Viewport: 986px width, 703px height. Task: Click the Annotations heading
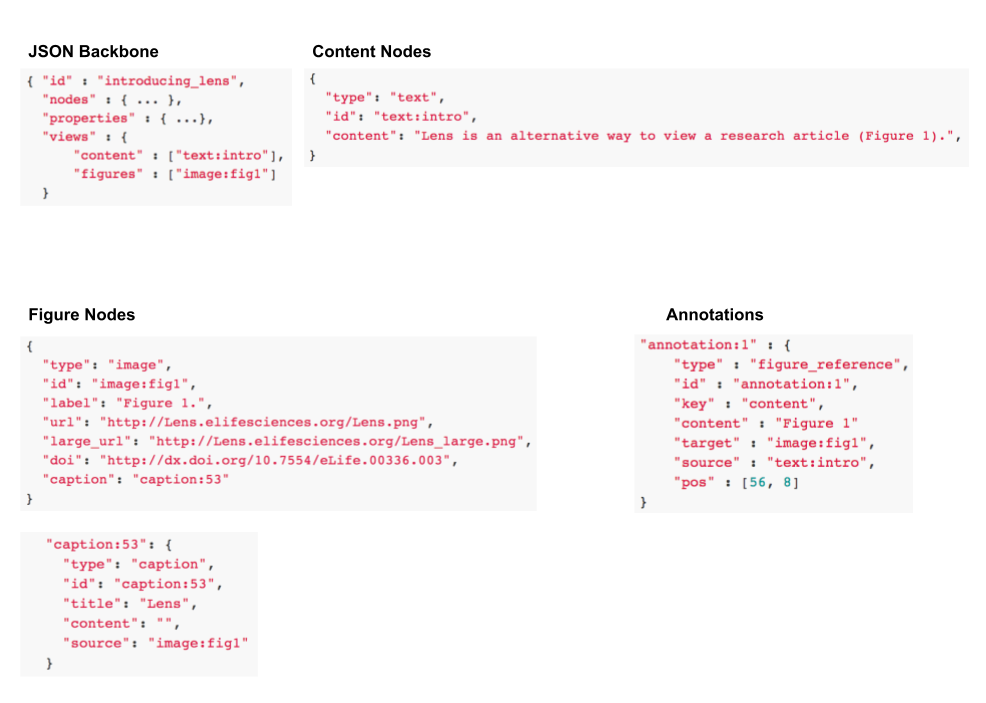pyautogui.click(x=714, y=314)
